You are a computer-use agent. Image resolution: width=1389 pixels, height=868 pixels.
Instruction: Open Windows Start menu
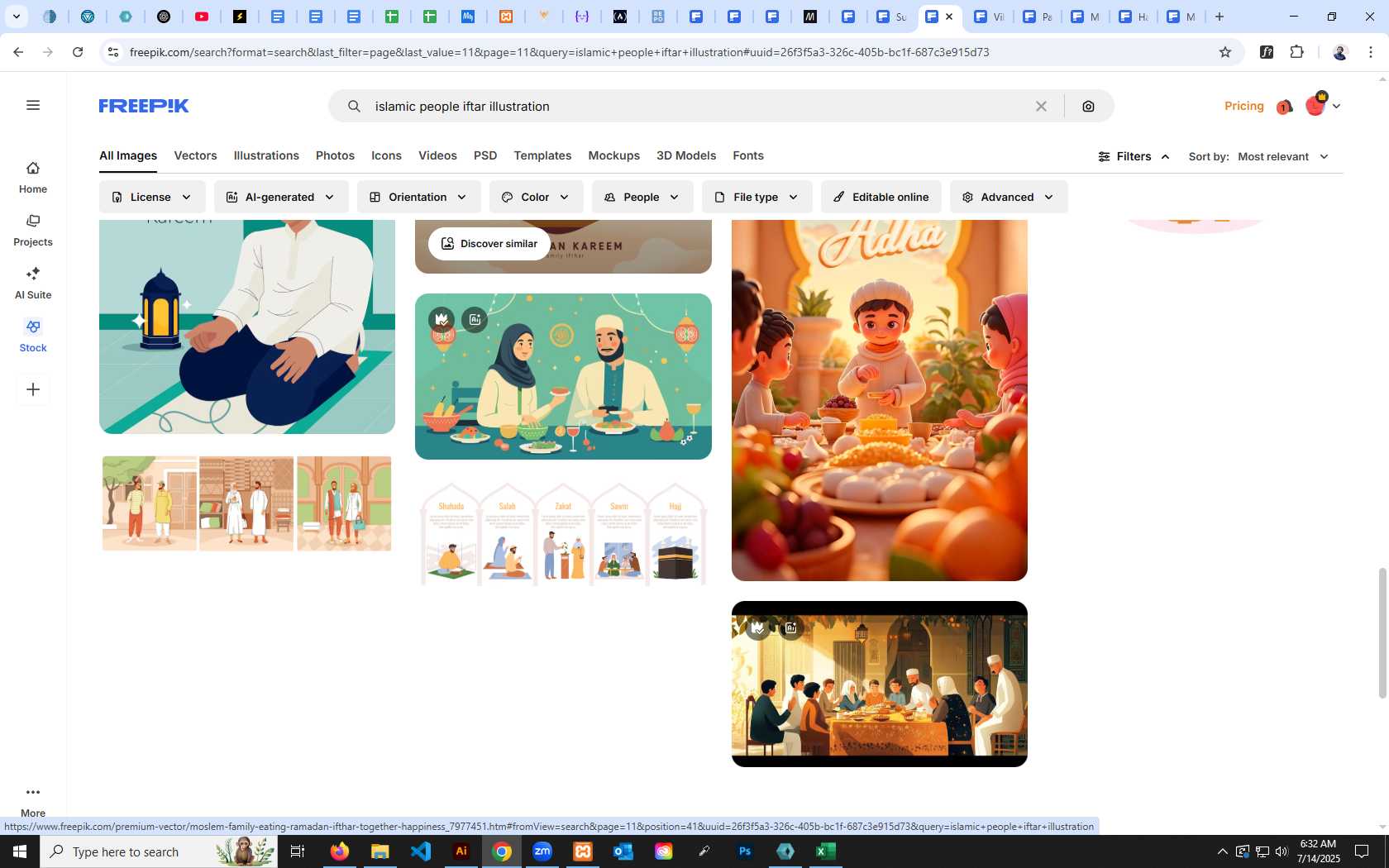pyautogui.click(x=20, y=851)
